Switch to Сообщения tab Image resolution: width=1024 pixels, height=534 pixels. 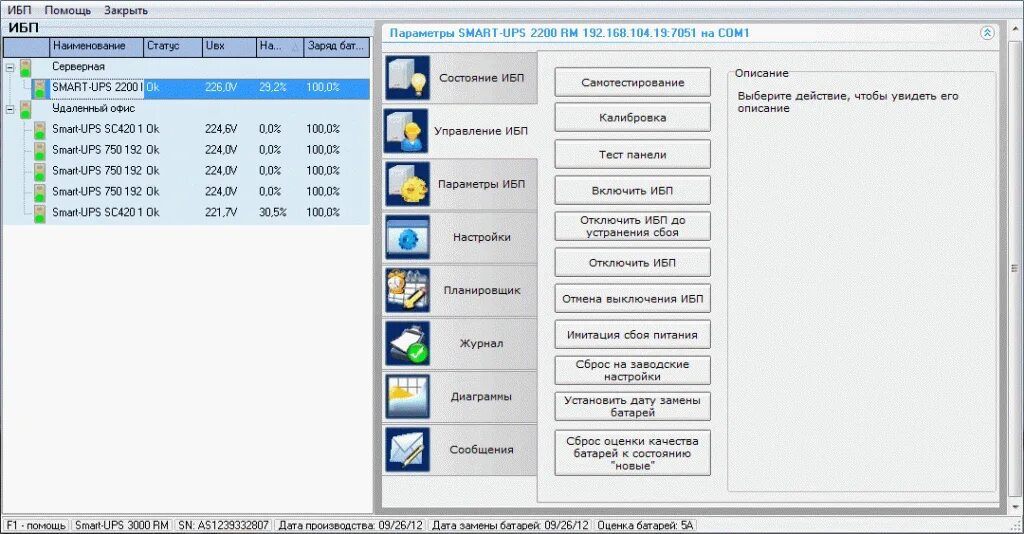click(460, 450)
